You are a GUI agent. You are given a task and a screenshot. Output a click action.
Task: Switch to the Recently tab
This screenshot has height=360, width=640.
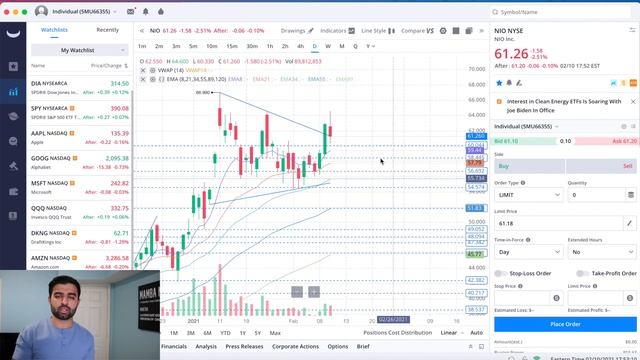[107, 30]
